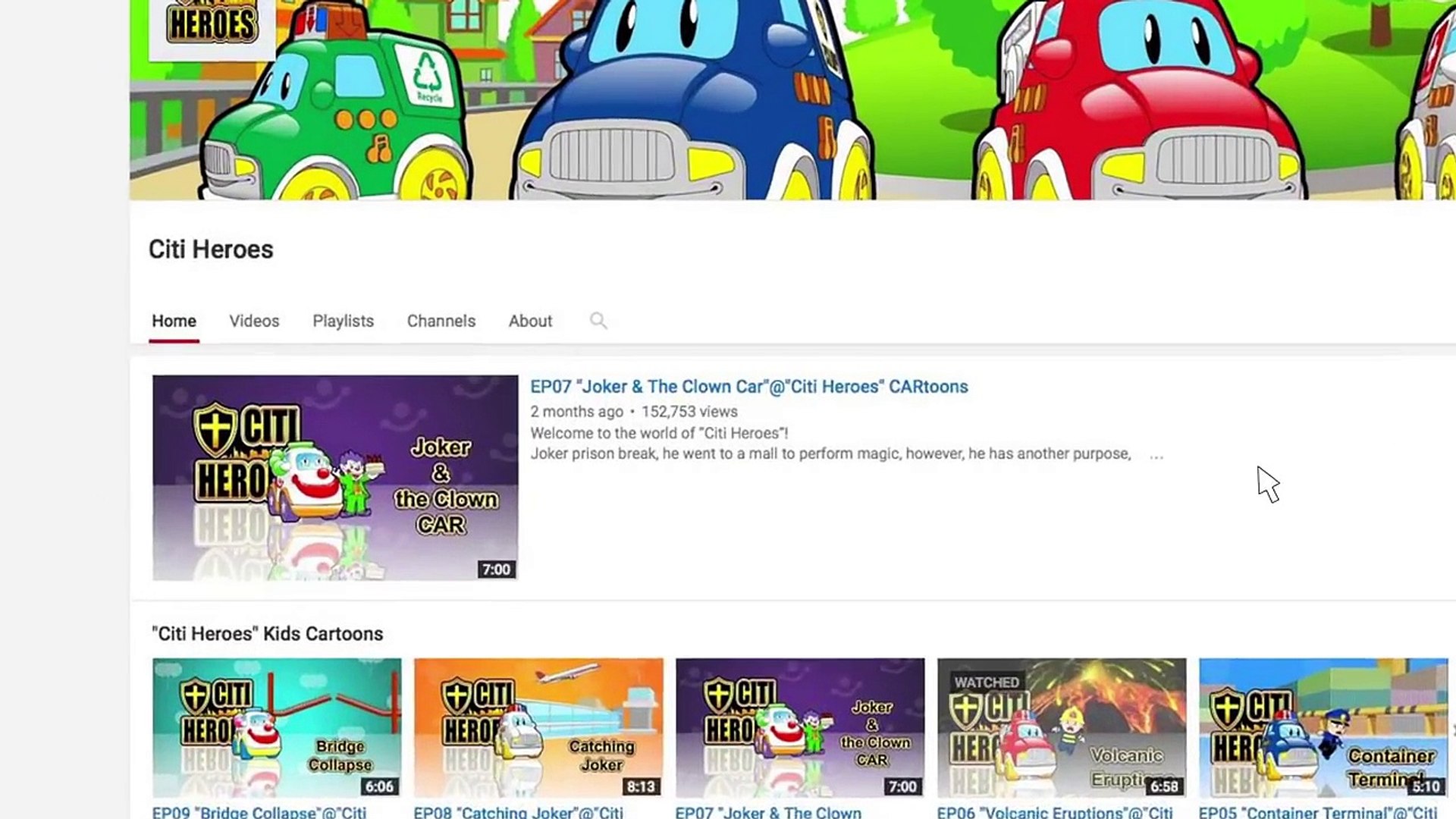Play EP07 thumbnail in the Kids Cartoons row
Image resolution: width=1456 pixels, height=819 pixels.
[800, 726]
